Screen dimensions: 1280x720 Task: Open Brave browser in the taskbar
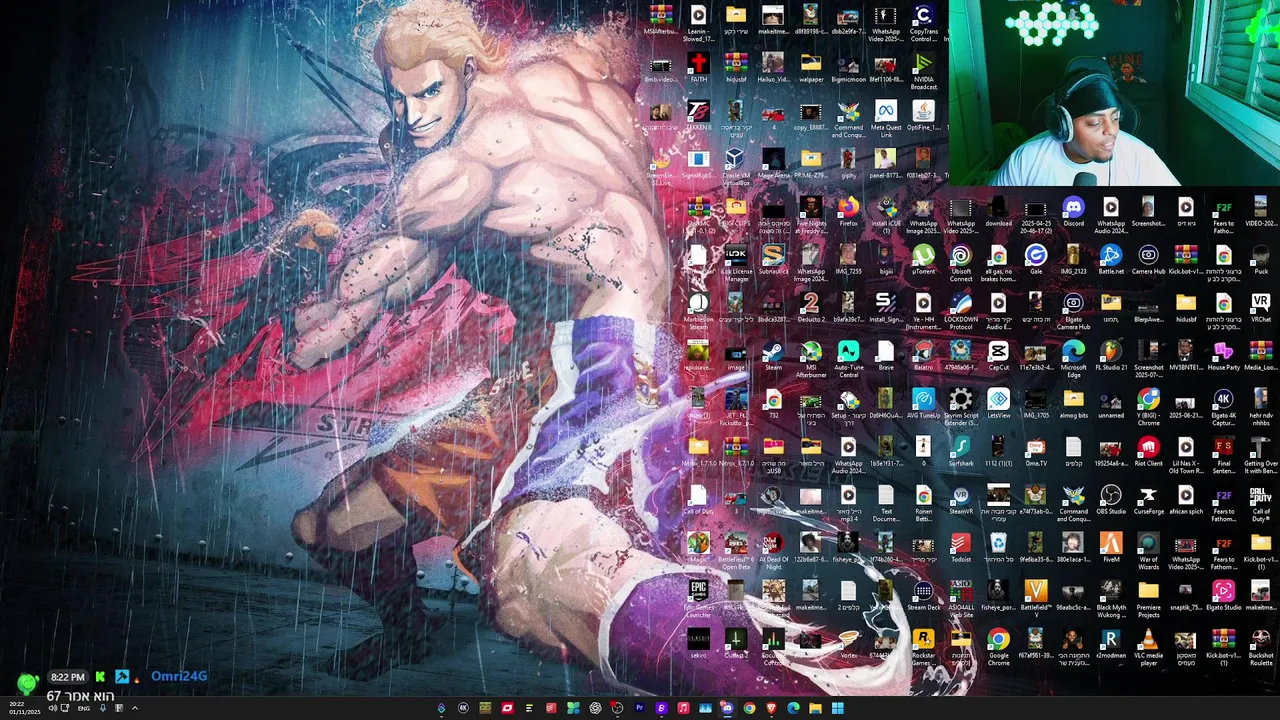coord(771,708)
